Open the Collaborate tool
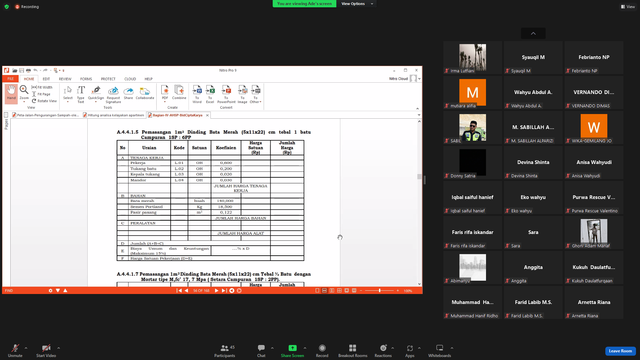 coord(144,94)
